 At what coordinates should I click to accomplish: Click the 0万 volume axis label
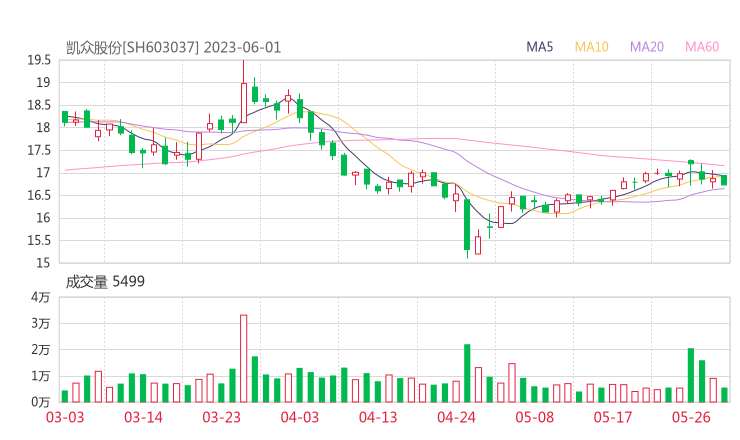click(41, 402)
